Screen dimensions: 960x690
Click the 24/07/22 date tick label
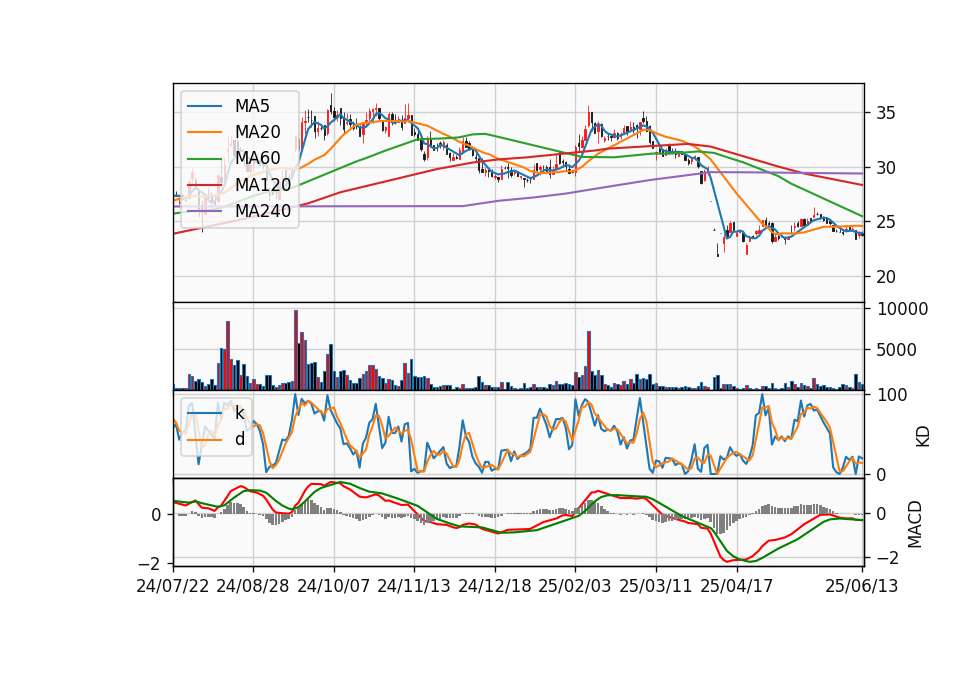coord(173,586)
